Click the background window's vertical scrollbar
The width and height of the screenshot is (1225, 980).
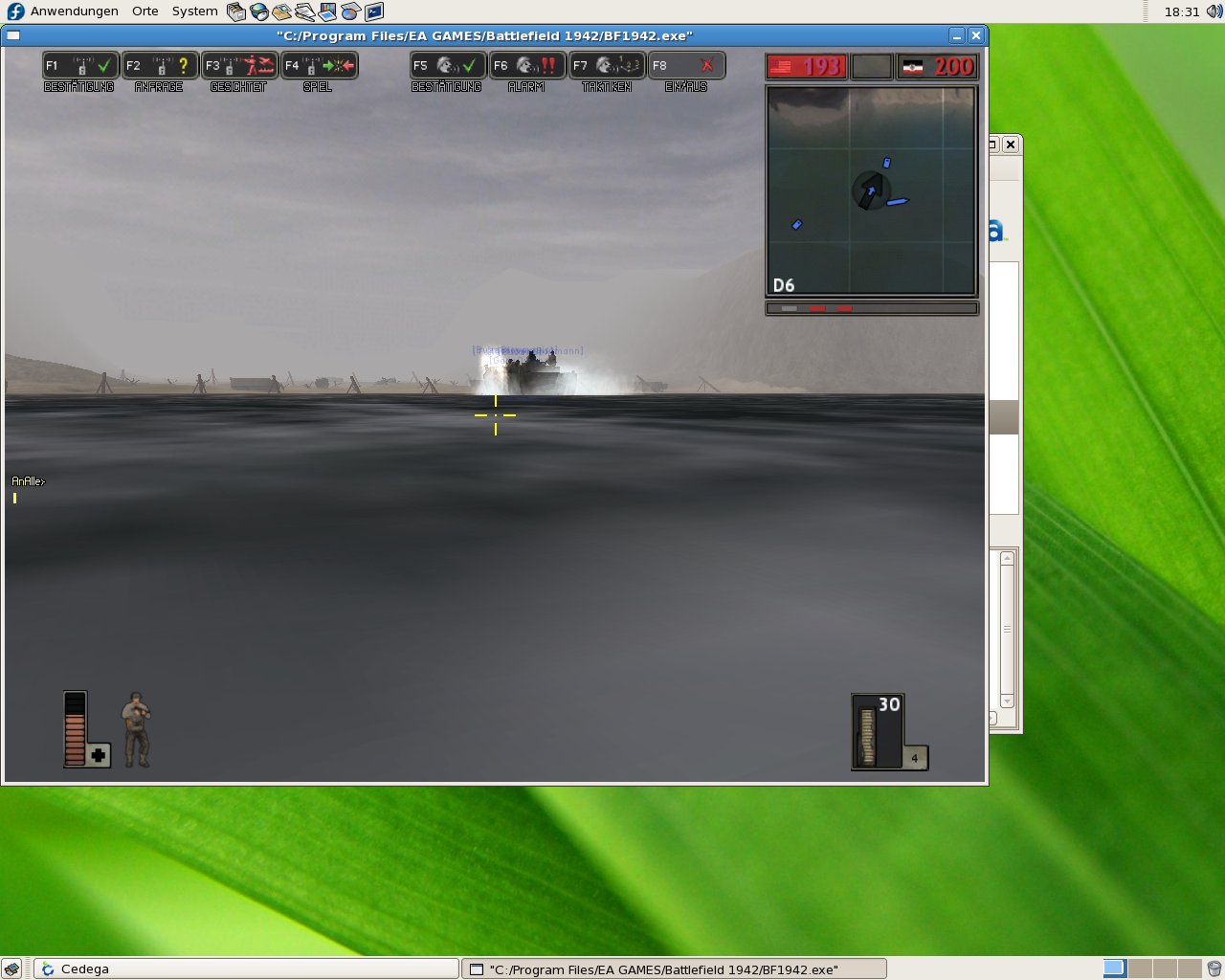coord(1007,629)
